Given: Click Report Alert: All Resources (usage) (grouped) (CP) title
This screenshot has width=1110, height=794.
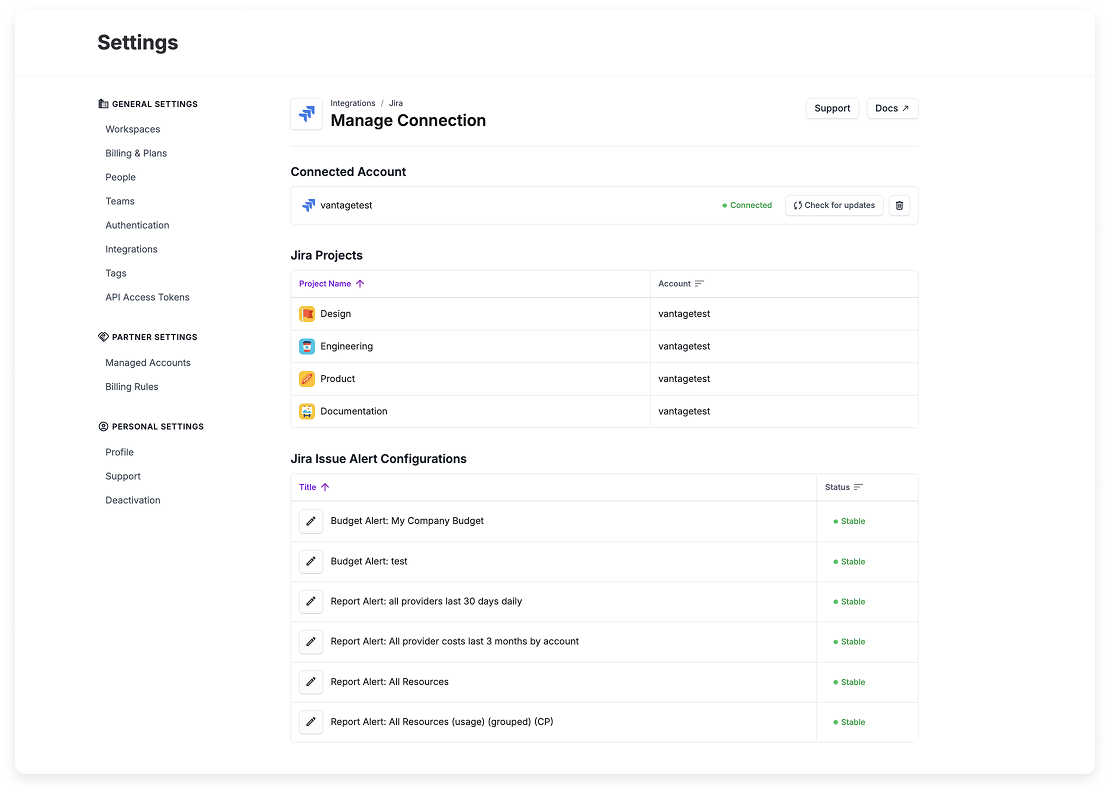Looking at the screenshot, I should [442, 722].
